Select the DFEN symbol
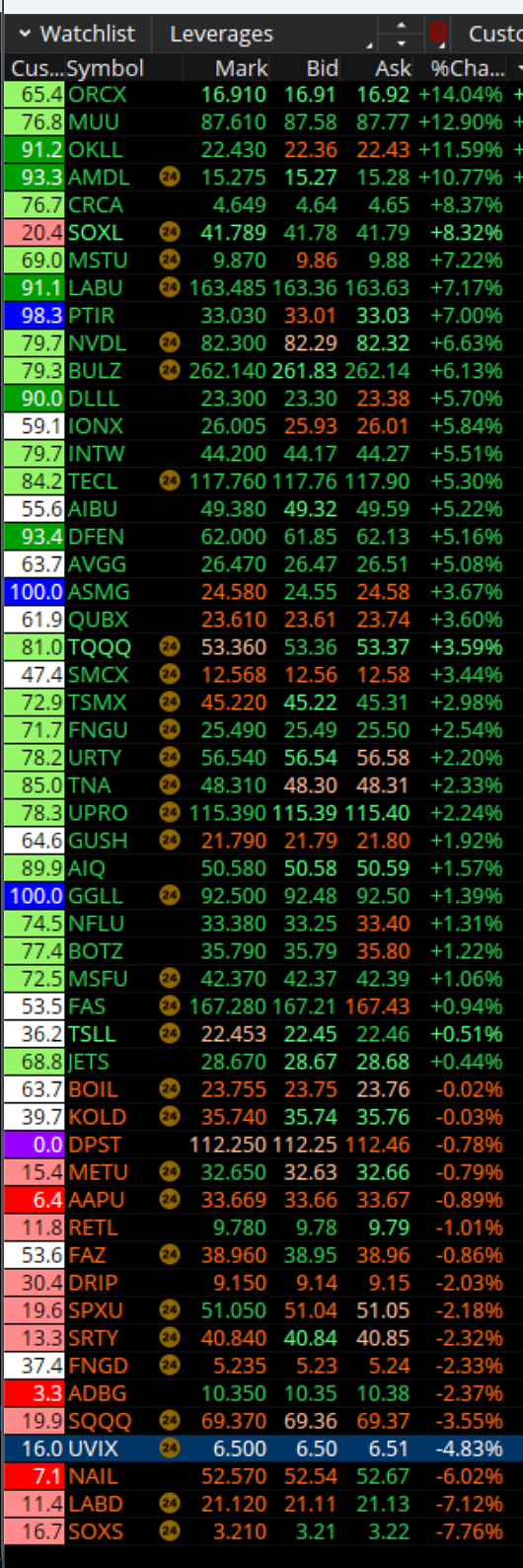Image resolution: width=523 pixels, height=1568 pixels. 97,537
